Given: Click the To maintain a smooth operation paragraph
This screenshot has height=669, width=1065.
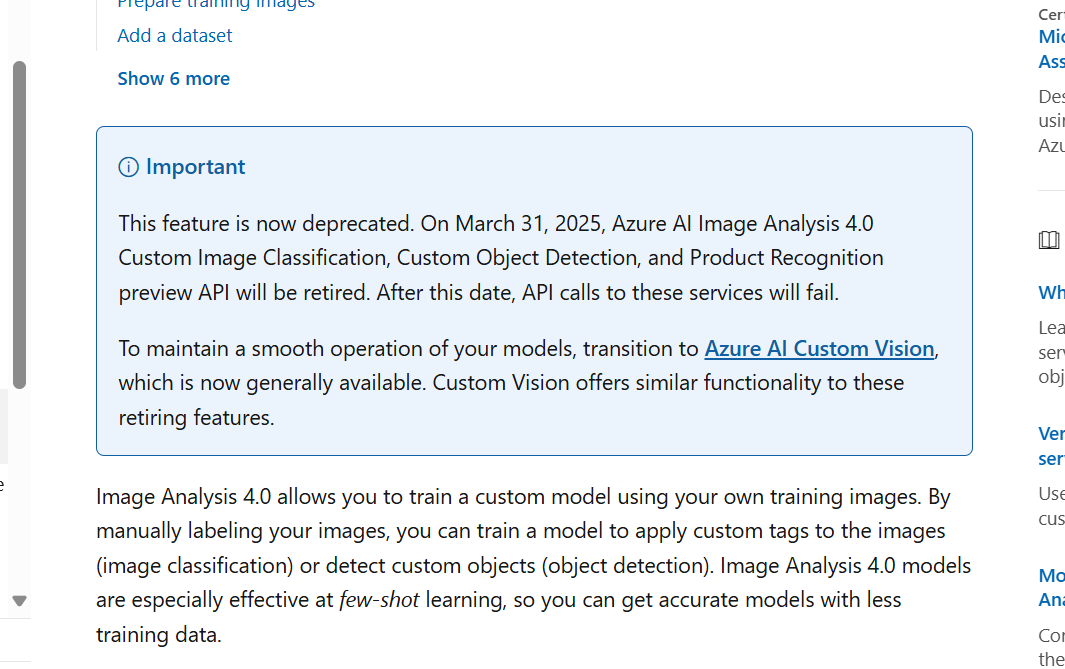Looking at the screenshot, I should click(x=528, y=383).
